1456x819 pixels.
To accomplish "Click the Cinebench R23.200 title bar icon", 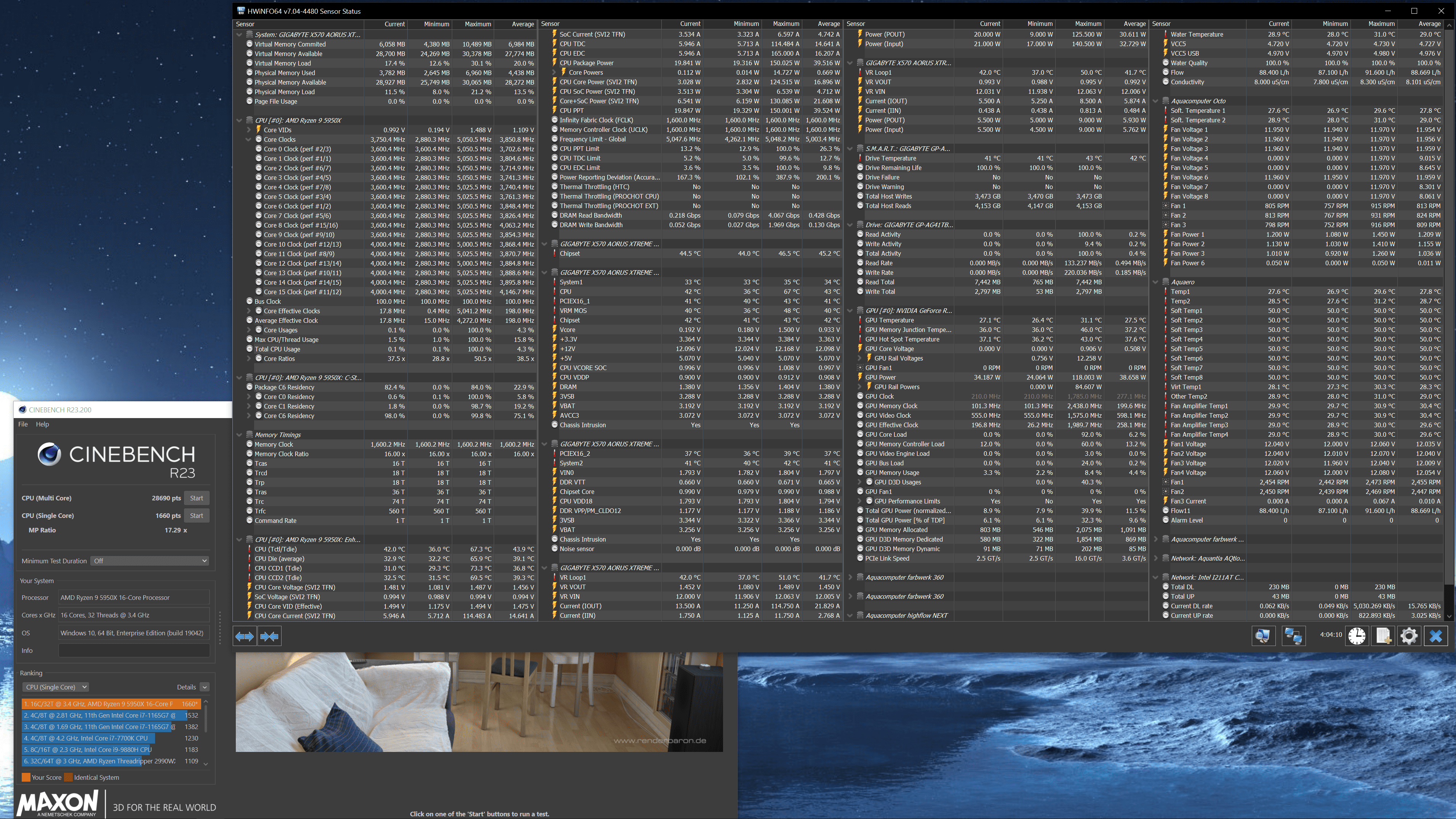I will tap(22, 409).
